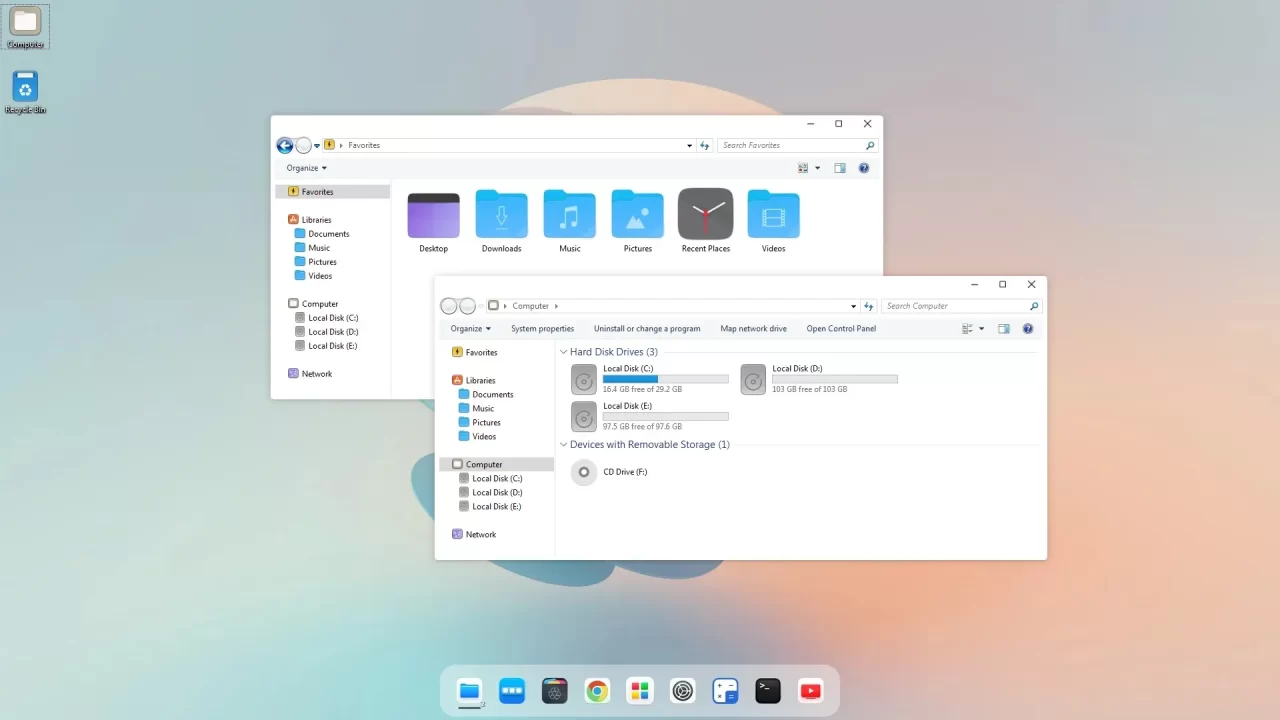Select the Local Disk (D:) drive icon
This screenshot has height=720, width=1280.
[x=753, y=380]
